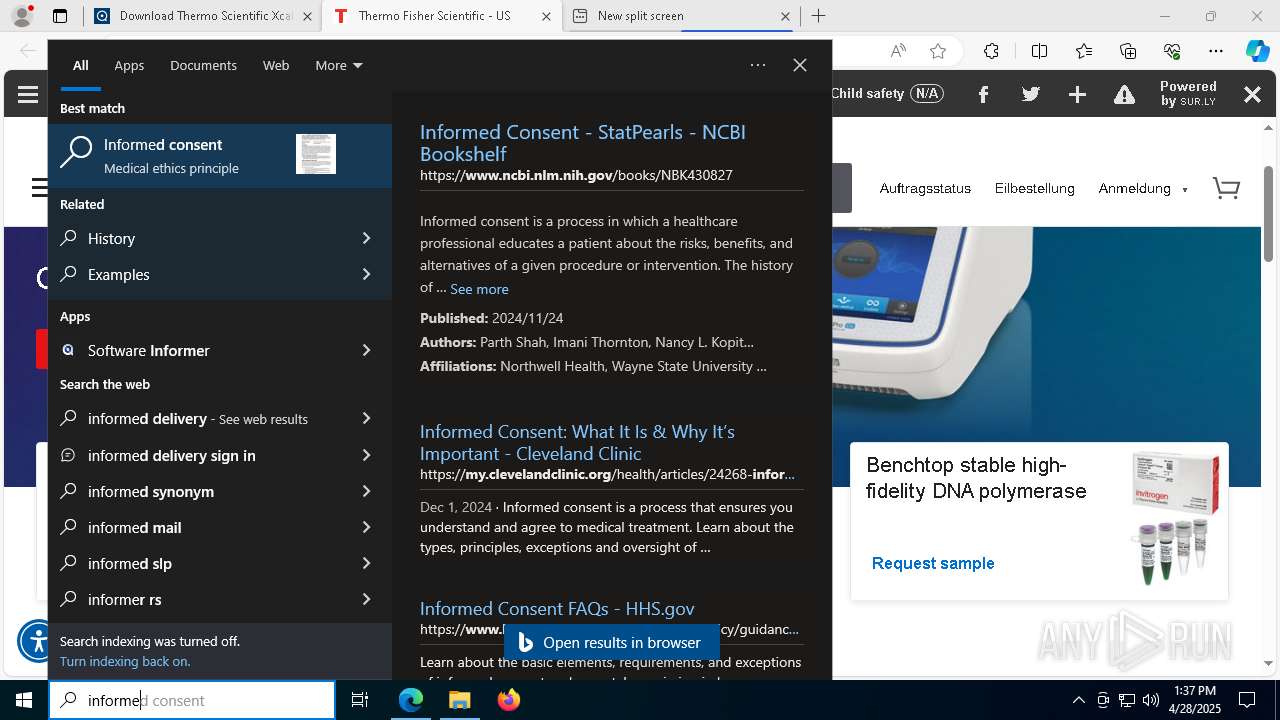The width and height of the screenshot is (1280, 720).
Task: Switch to the Thermo Fisher Scientific tab
Action: tap(440, 16)
